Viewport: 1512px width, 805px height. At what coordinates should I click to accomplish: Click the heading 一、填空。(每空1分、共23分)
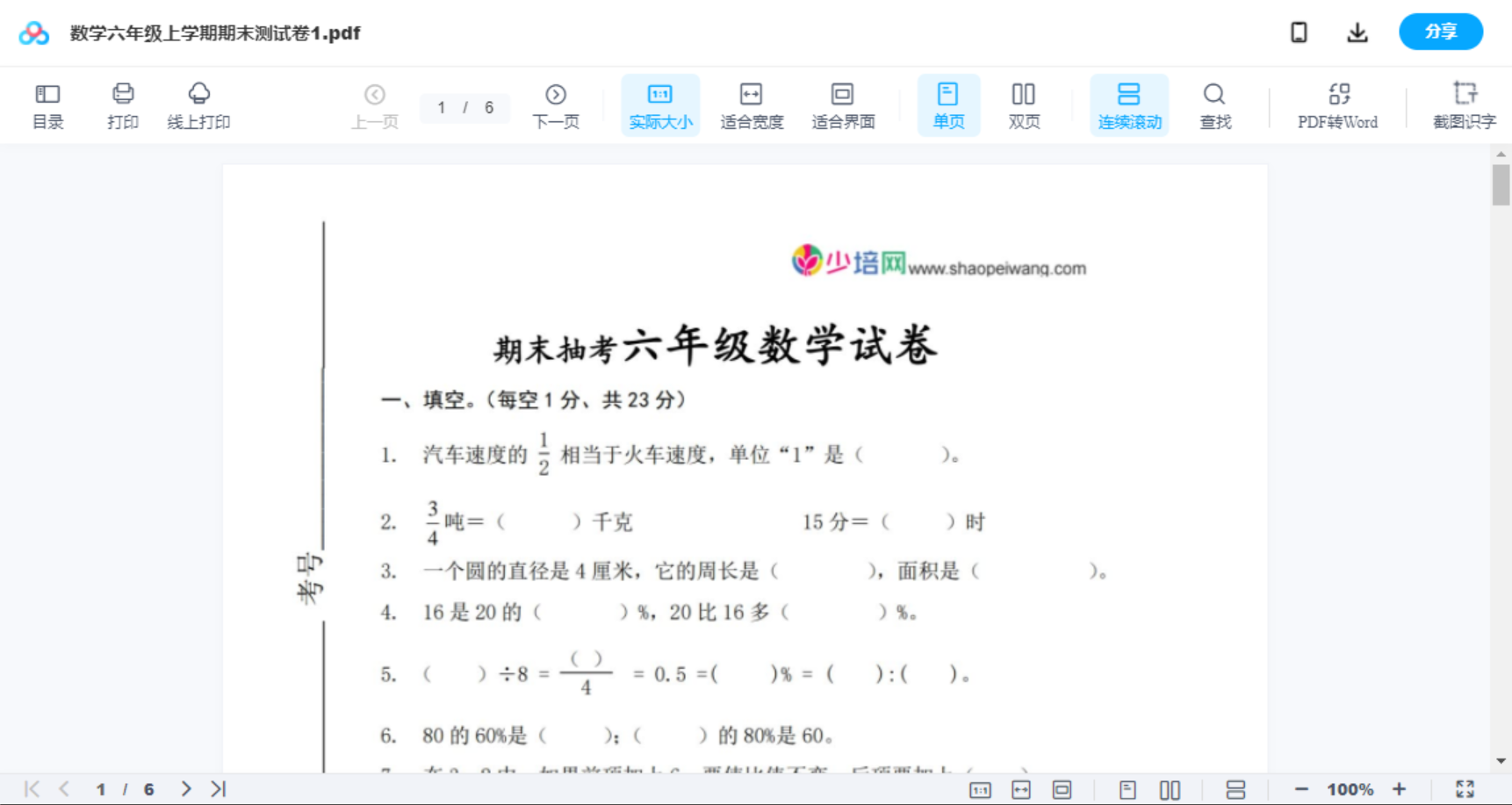pyautogui.click(x=533, y=400)
